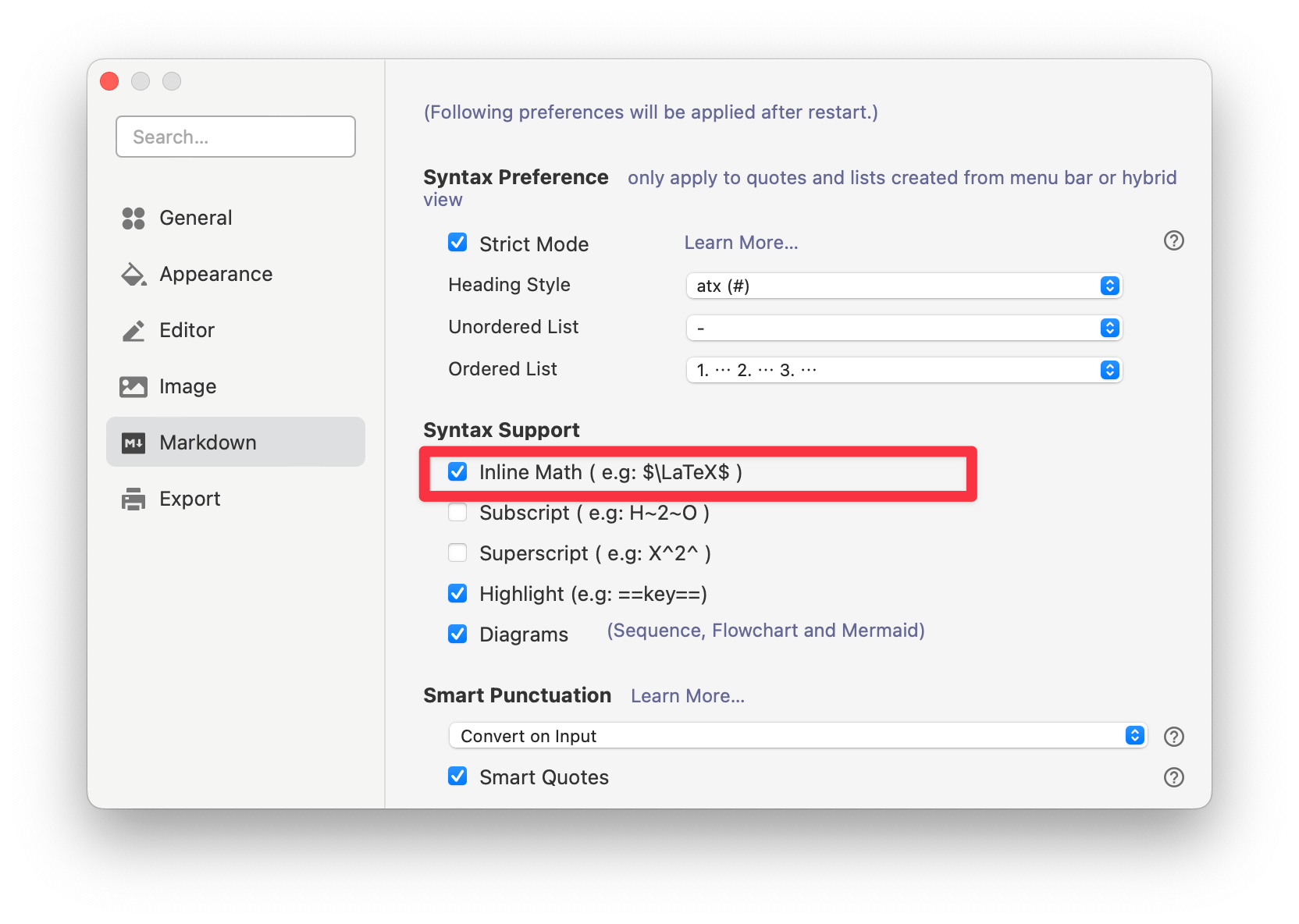1299x924 pixels.
Task: Select the Appearance sidebar icon
Action: (x=133, y=274)
